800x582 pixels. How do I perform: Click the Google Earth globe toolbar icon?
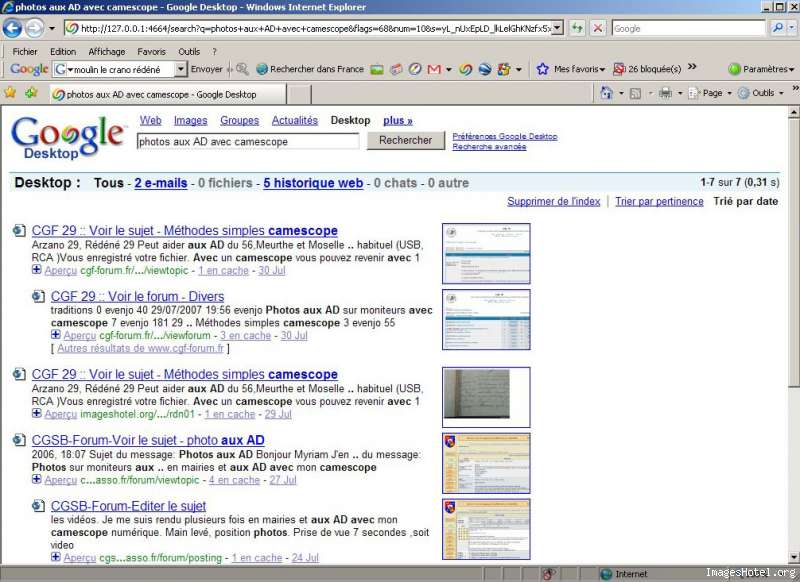point(485,69)
